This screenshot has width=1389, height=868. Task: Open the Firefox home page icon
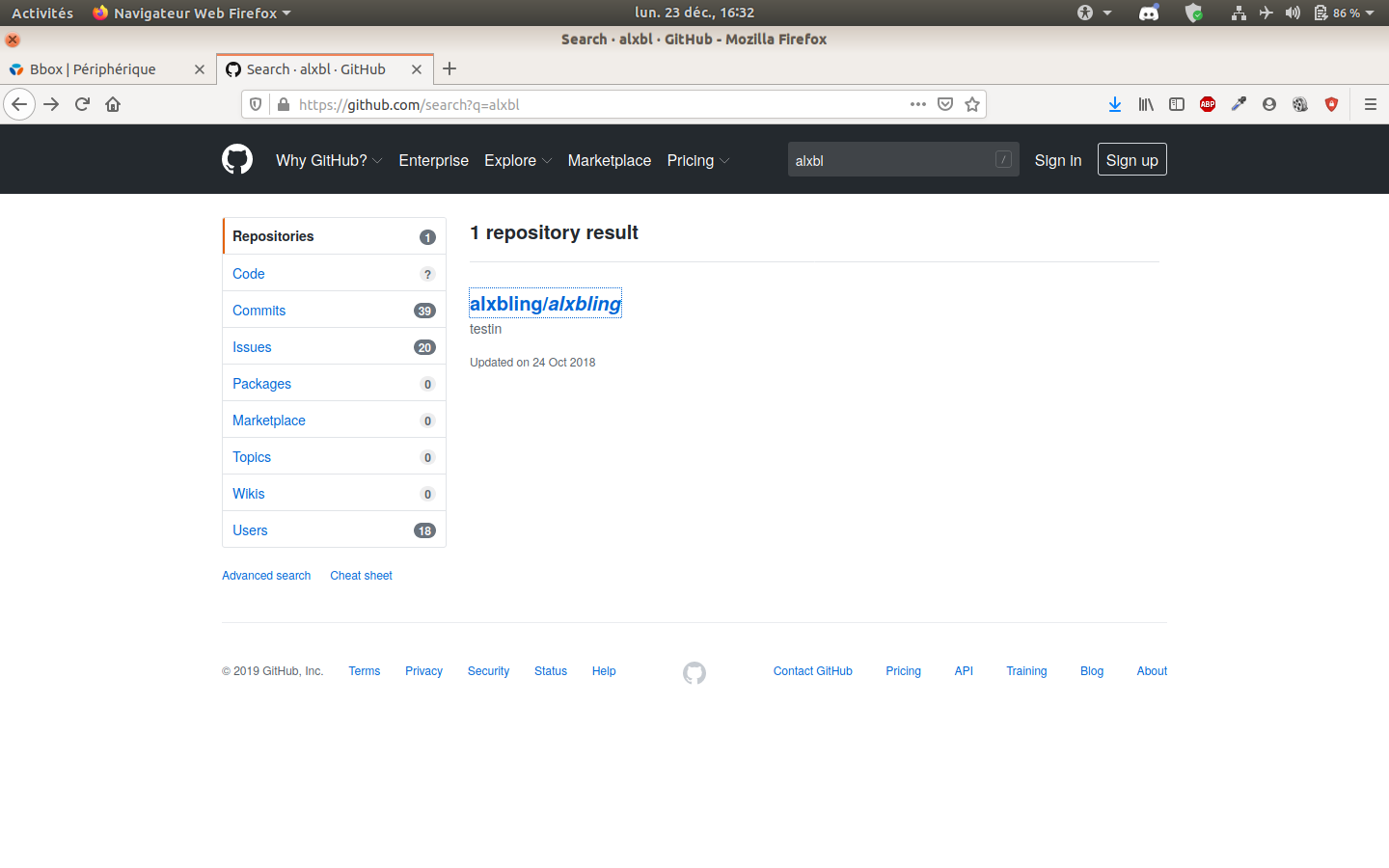(113, 104)
